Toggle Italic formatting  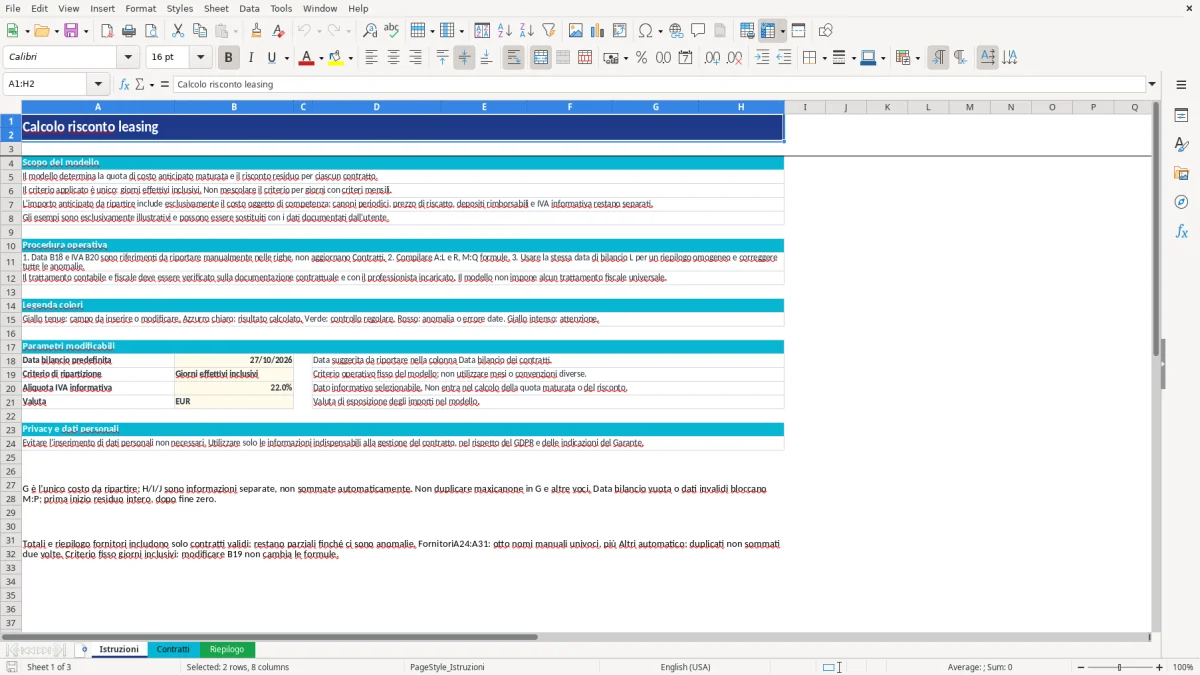250,58
